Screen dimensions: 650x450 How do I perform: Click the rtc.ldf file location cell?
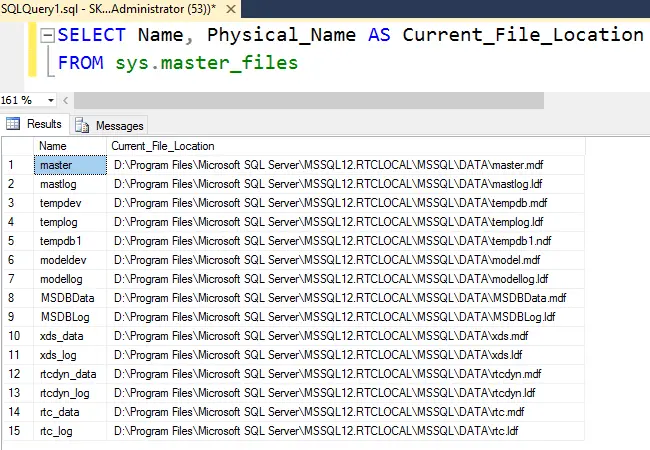(346, 431)
